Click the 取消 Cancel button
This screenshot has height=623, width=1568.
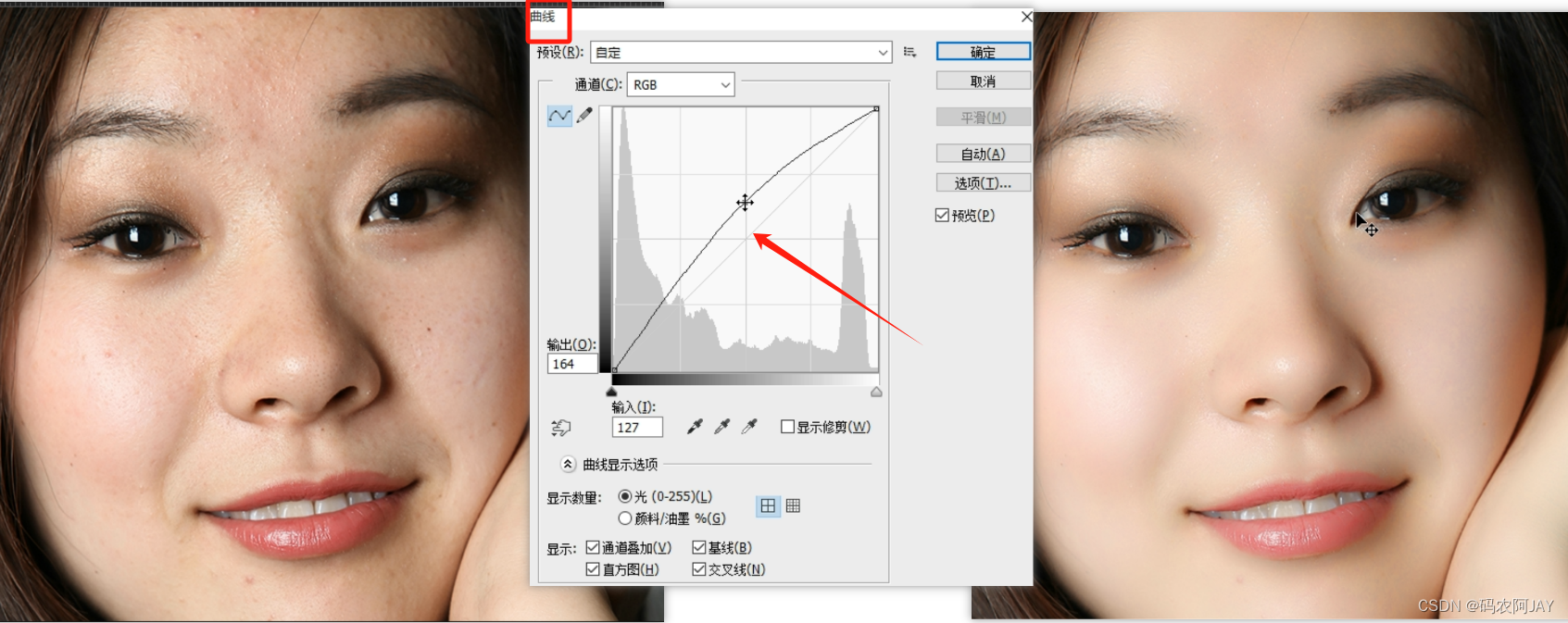coord(983,81)
